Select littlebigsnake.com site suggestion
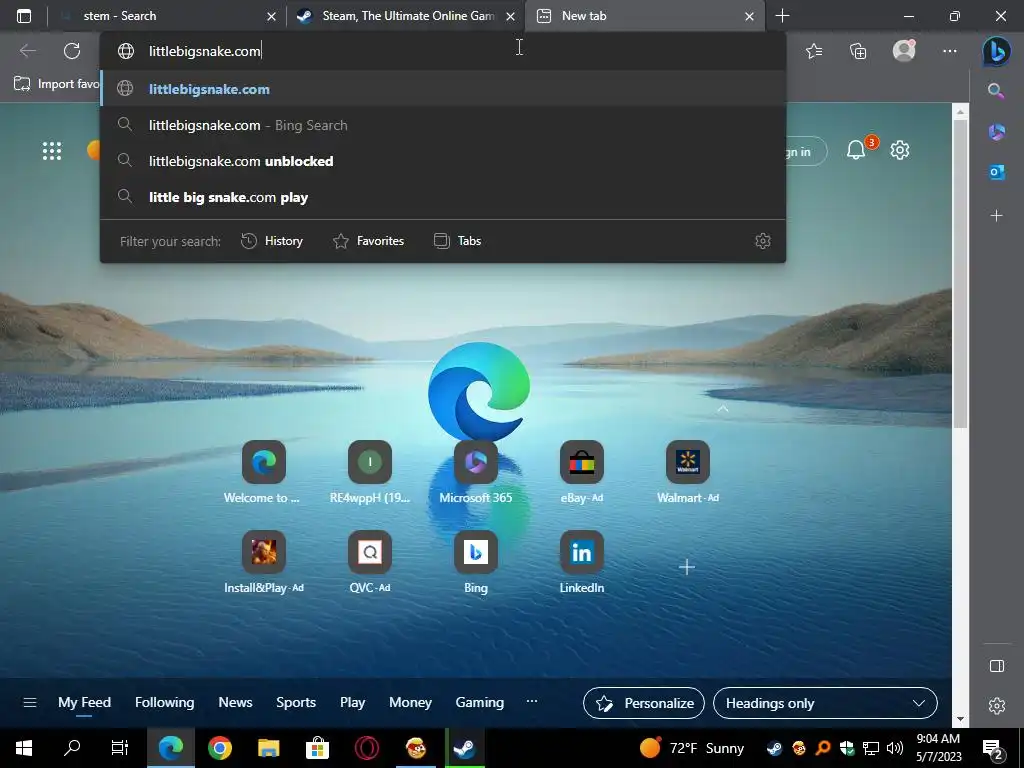 pos(443,89)
